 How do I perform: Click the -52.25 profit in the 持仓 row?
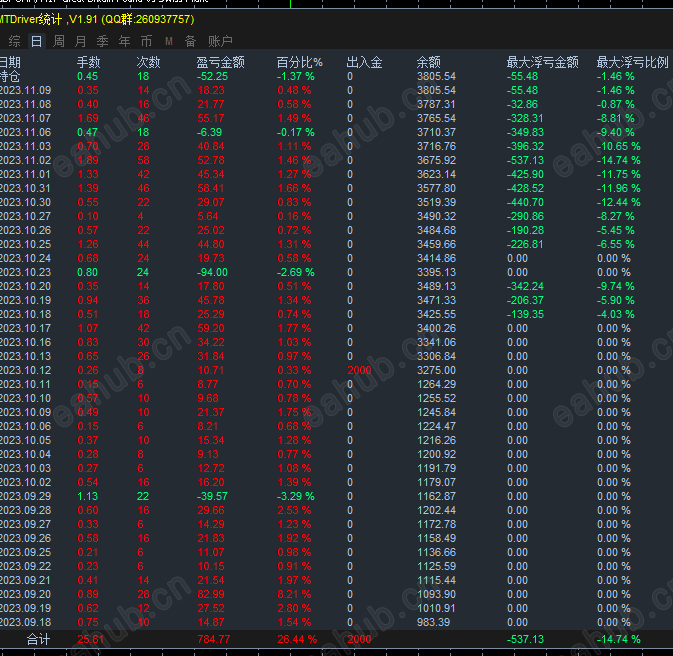point(212,76)
